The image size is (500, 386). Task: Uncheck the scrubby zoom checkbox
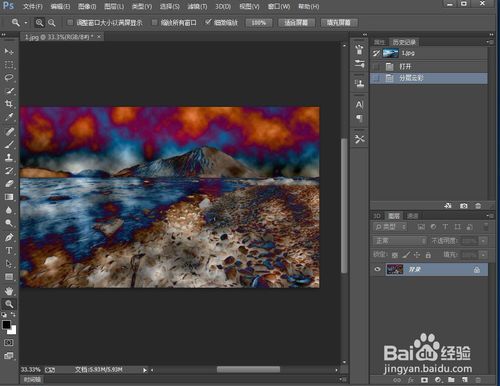(x=208, y=22)
